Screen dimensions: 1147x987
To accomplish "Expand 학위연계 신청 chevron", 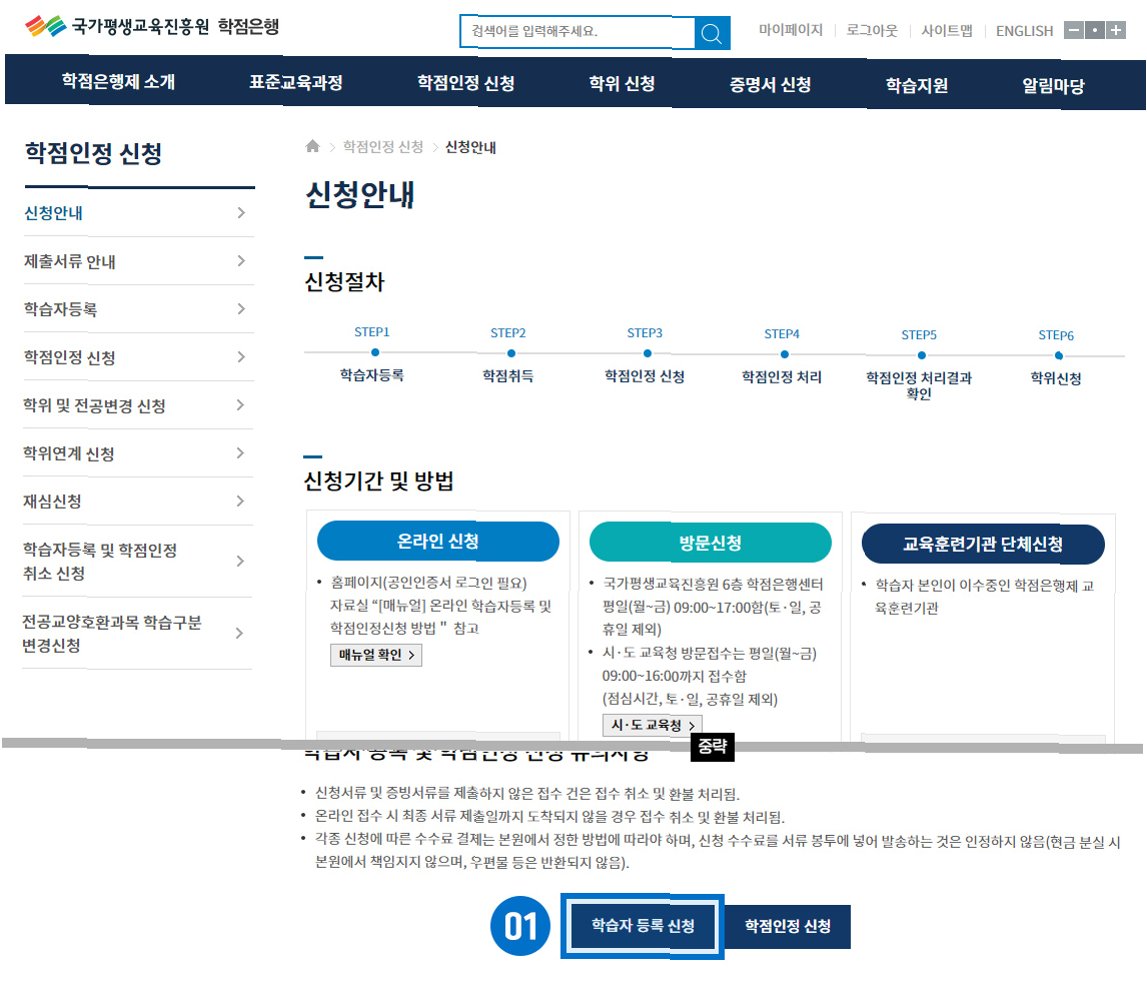I will [240, 453].
